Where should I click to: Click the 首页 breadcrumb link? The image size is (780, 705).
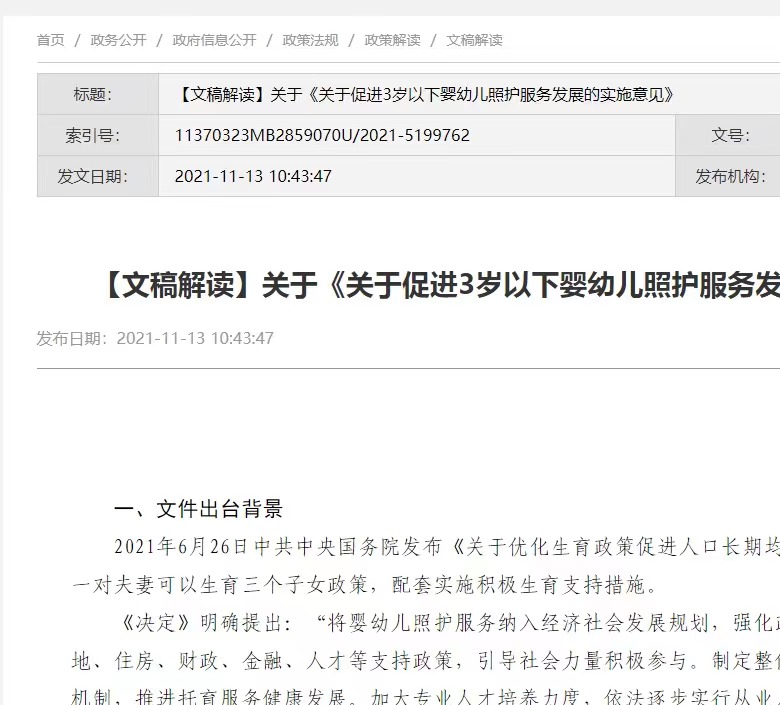pos(50,40)
